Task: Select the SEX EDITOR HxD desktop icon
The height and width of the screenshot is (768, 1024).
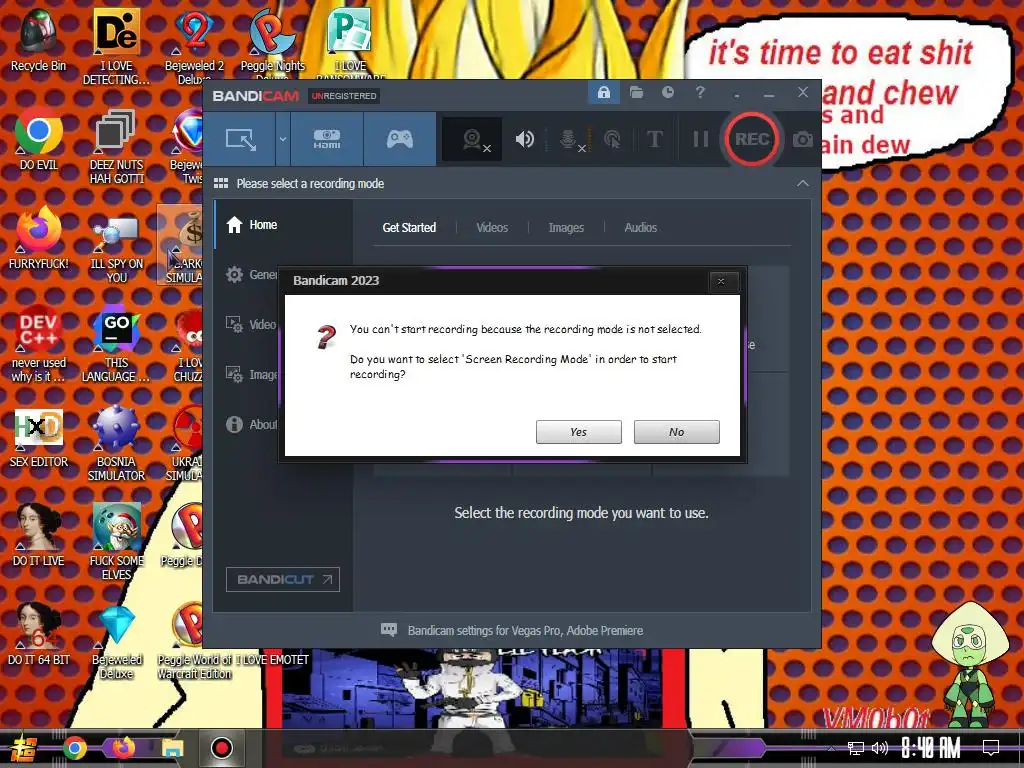Action: tap(39, 438)
